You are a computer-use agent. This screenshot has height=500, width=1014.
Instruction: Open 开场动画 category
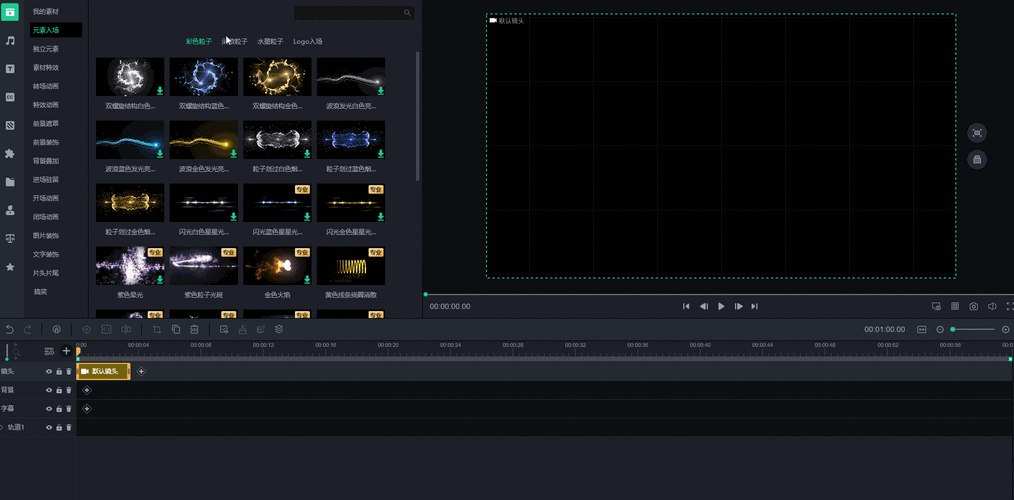(x=45, y=198)
